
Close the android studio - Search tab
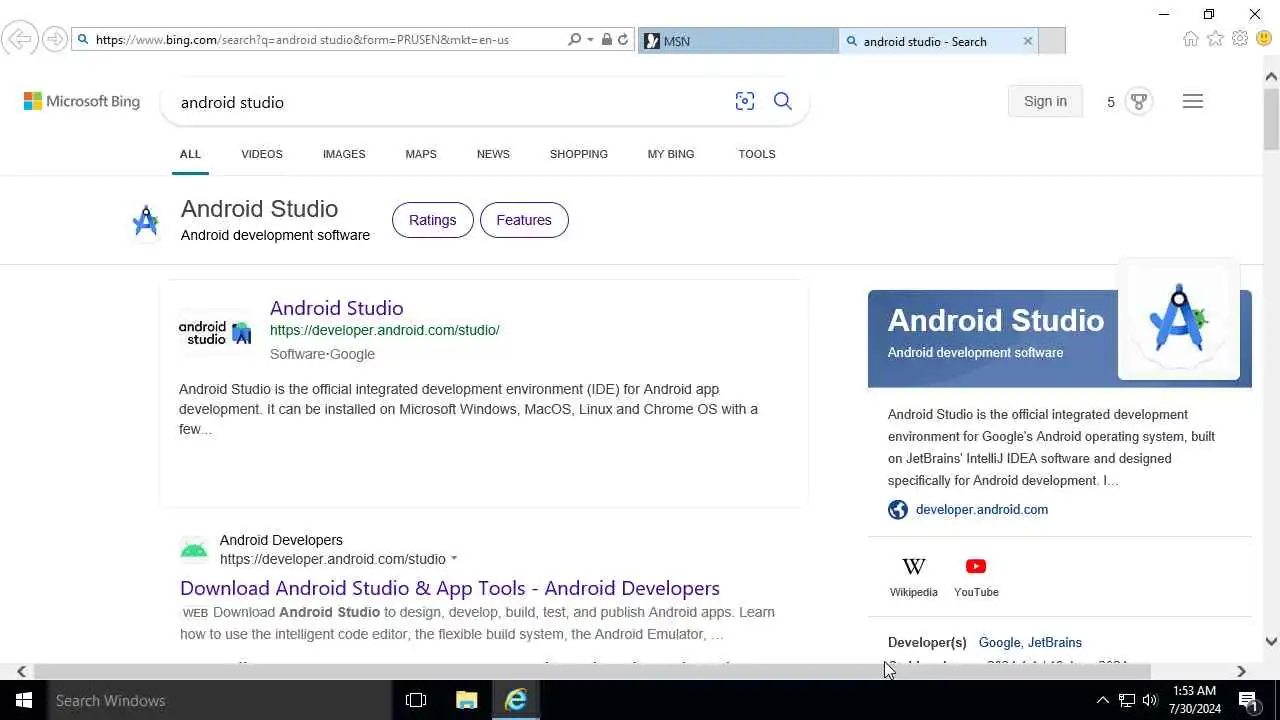tap(1027, 41)
